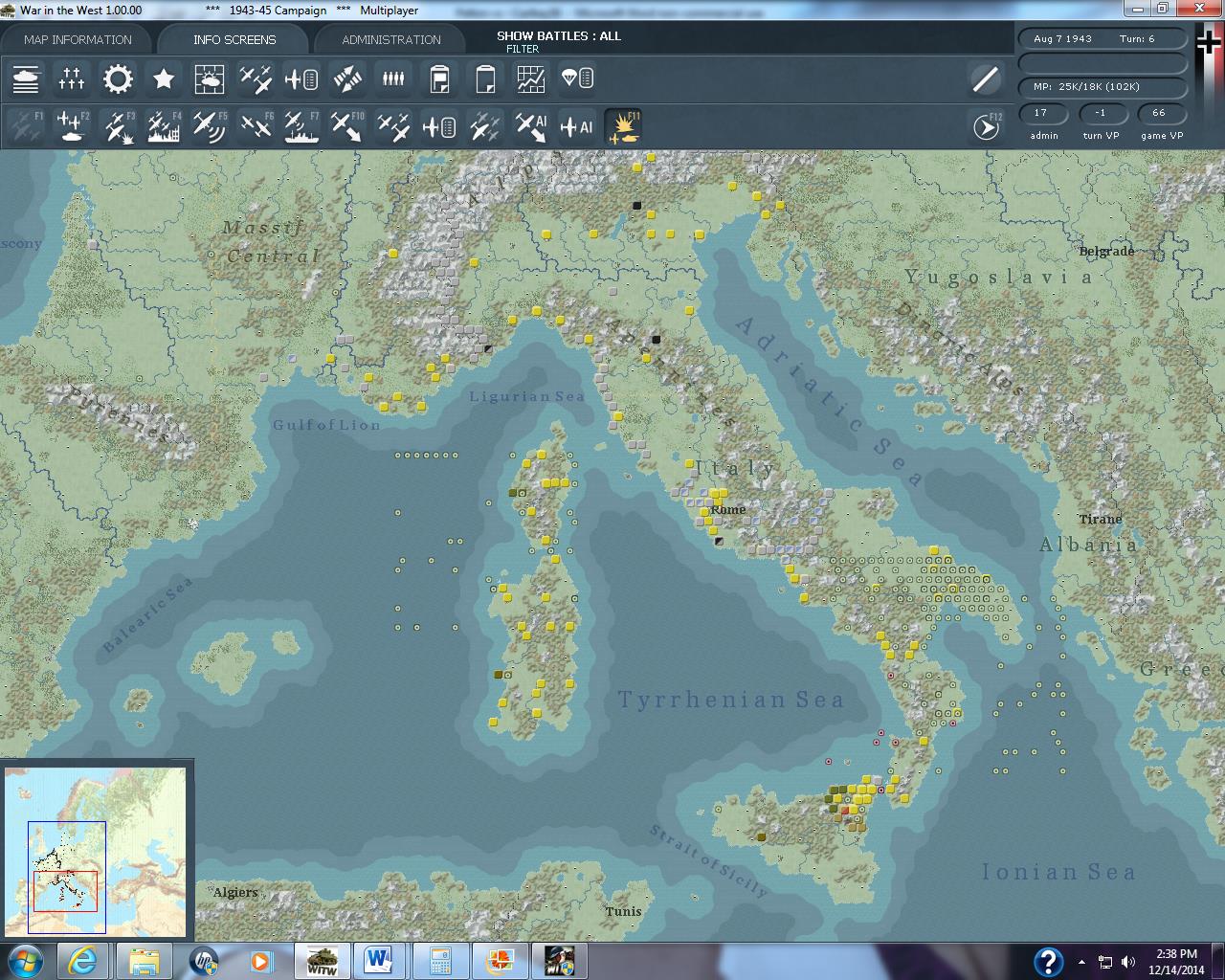Open the air groups three planes icon
The height and width of the screenshot is (980, 1225).
click(256, 78)
